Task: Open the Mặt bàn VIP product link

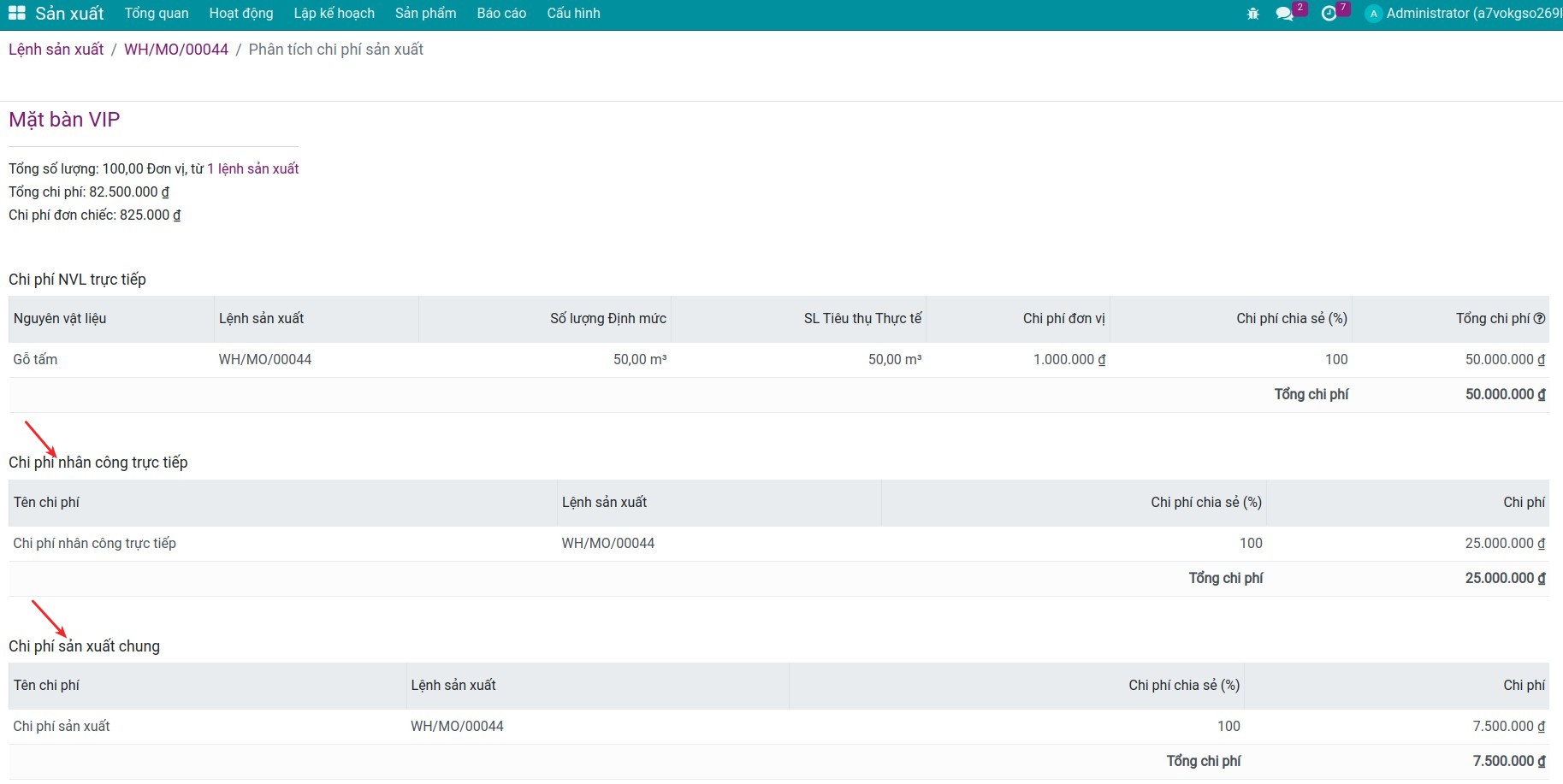Action: pyautogui.click(x=64, y=120)
